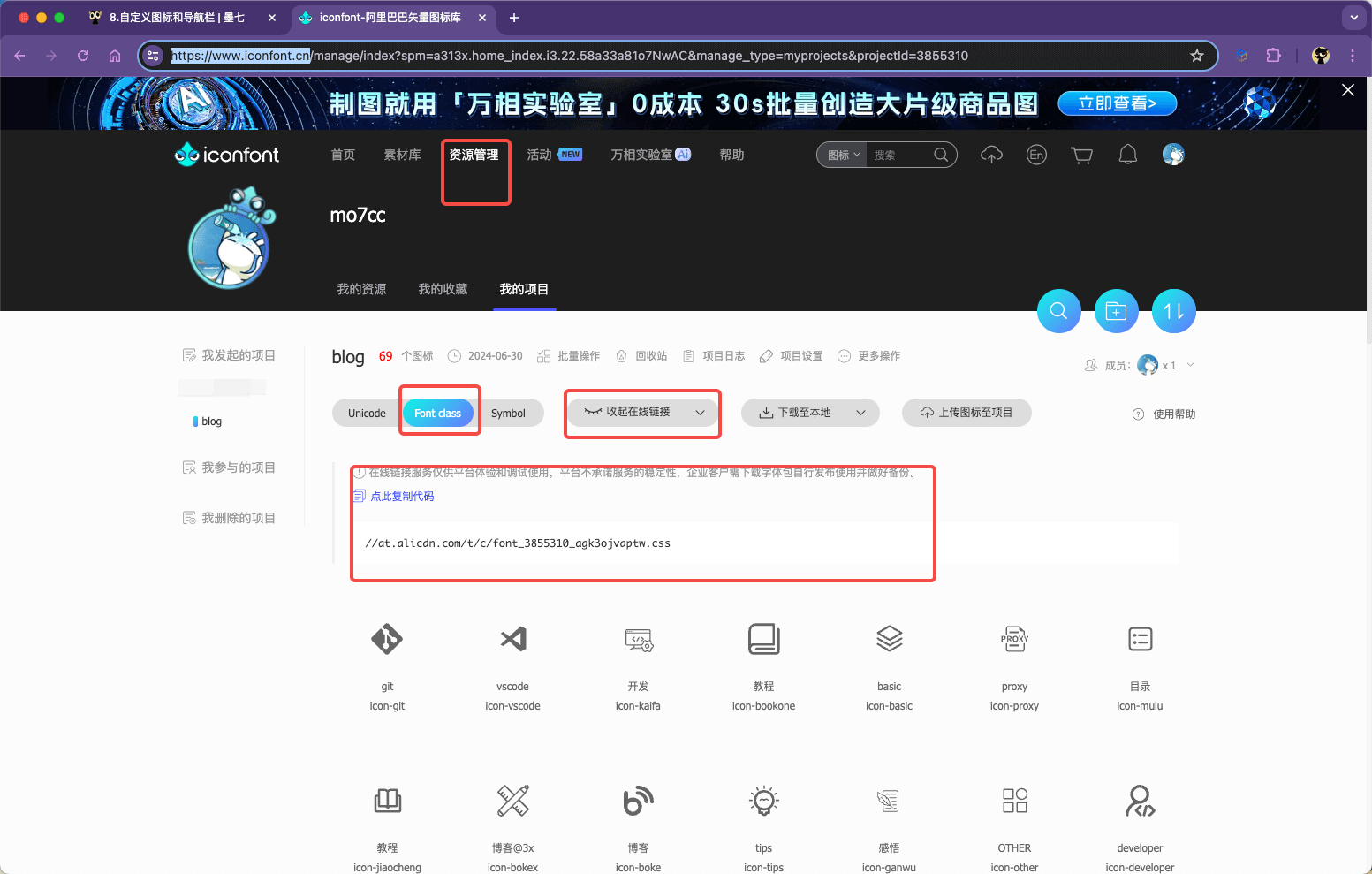This screenshot has height=874, width=1372.
Task: Switch to Unicode mode
Action: (x=367, y=414)
